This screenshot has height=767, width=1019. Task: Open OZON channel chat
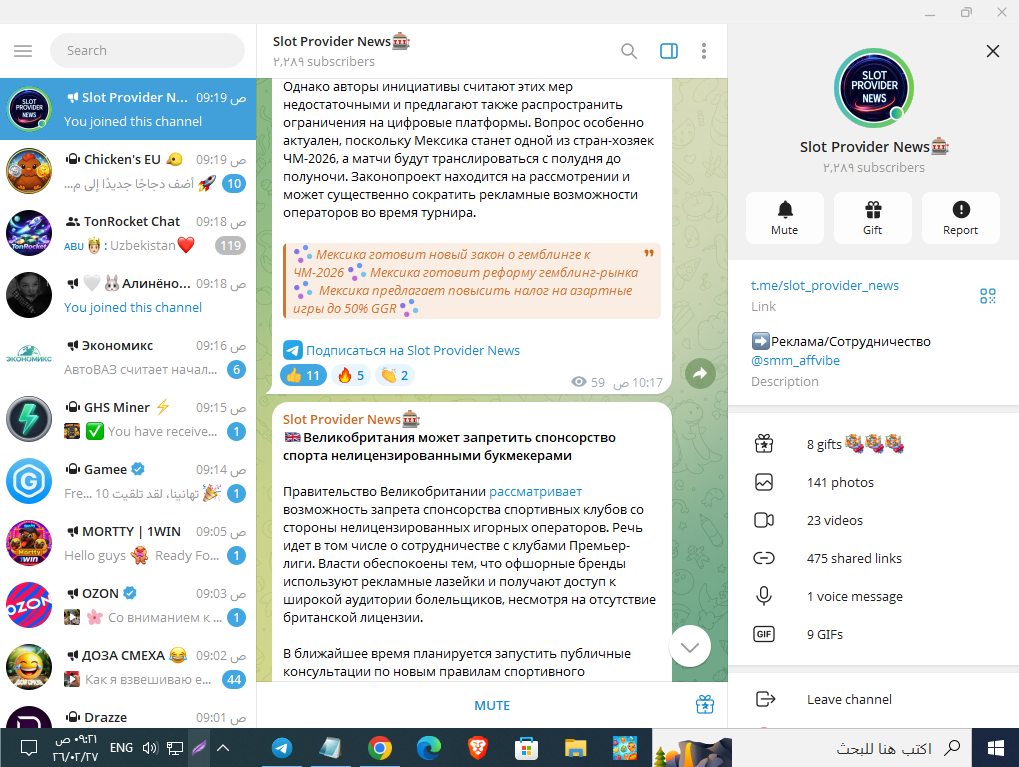pyautogui.click(x=128, y=605)
